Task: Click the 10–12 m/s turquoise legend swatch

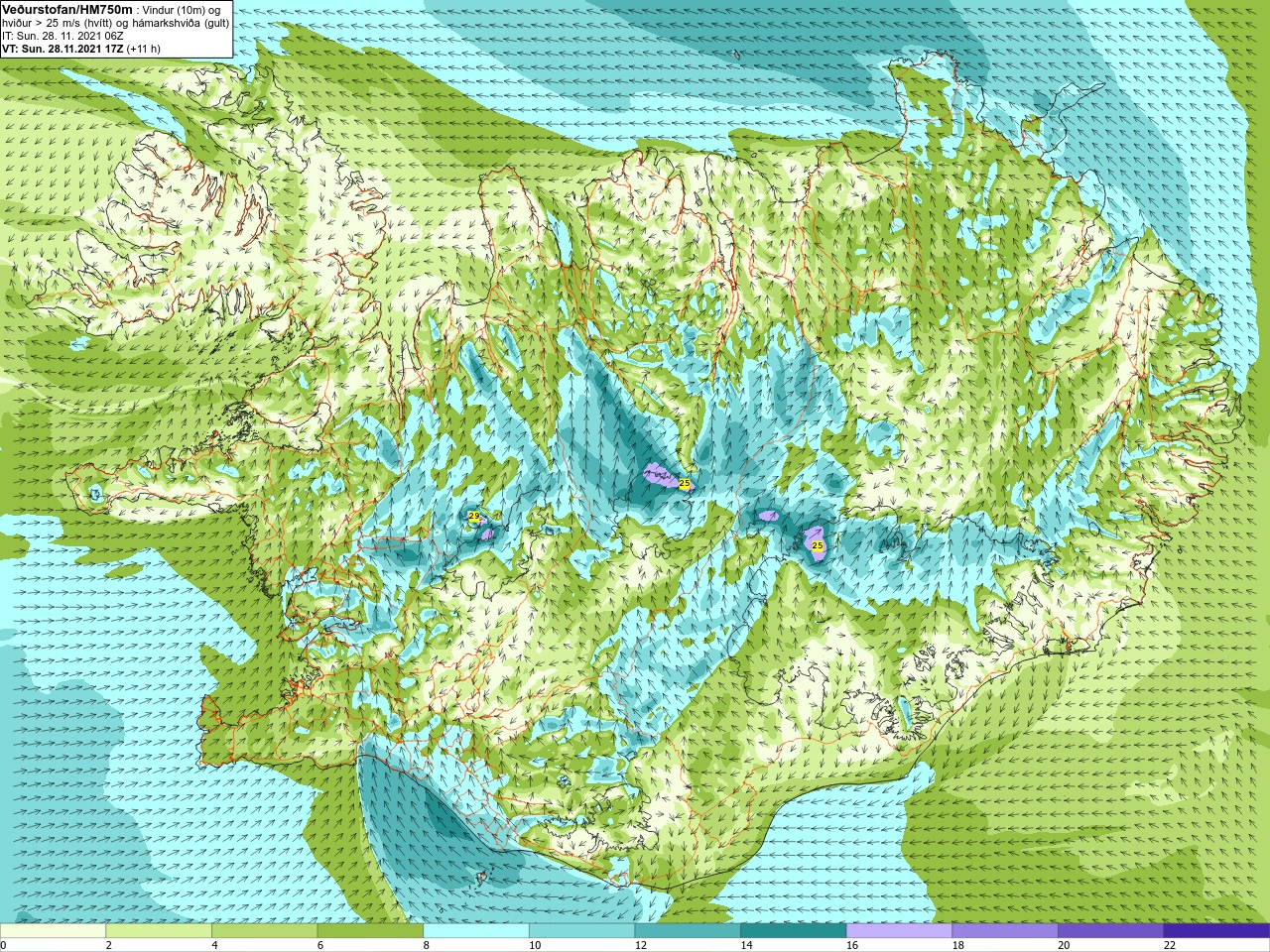Action: pos(581,931)
